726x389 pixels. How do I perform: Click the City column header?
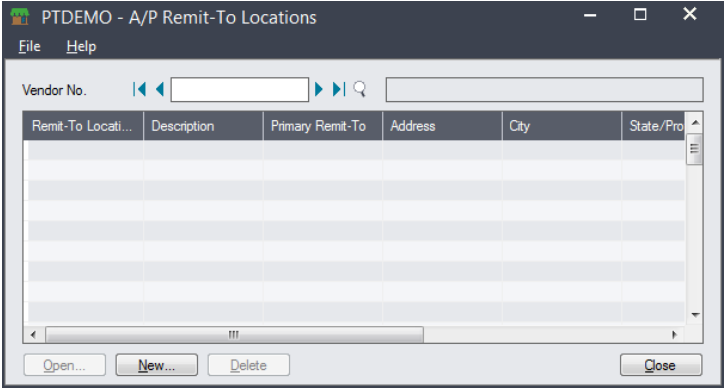click(562, 126)
